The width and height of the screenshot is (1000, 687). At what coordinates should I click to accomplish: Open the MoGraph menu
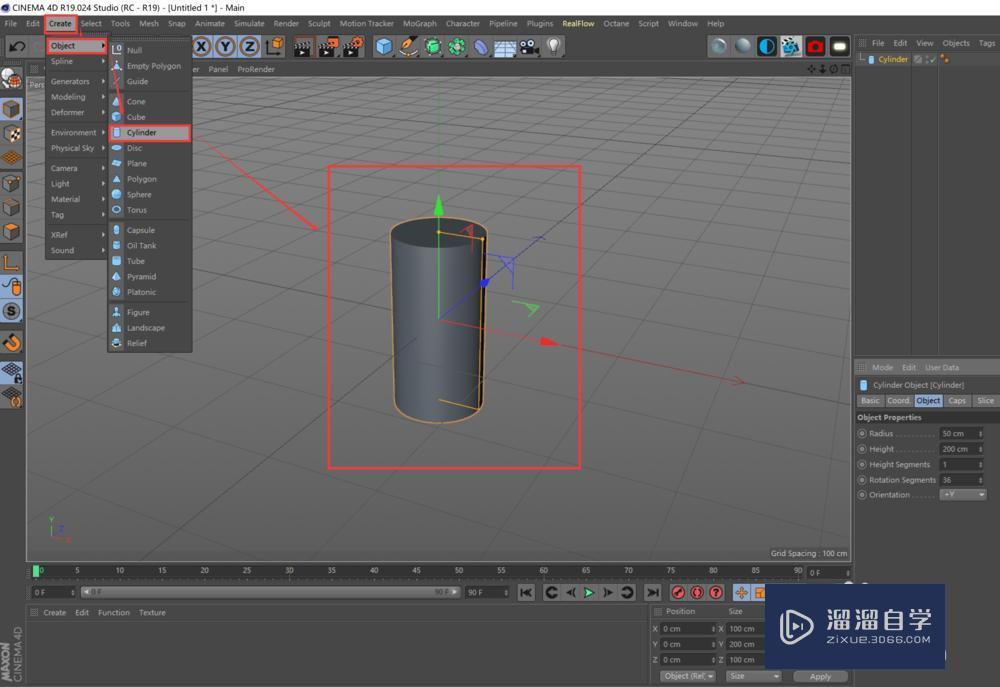419,23
